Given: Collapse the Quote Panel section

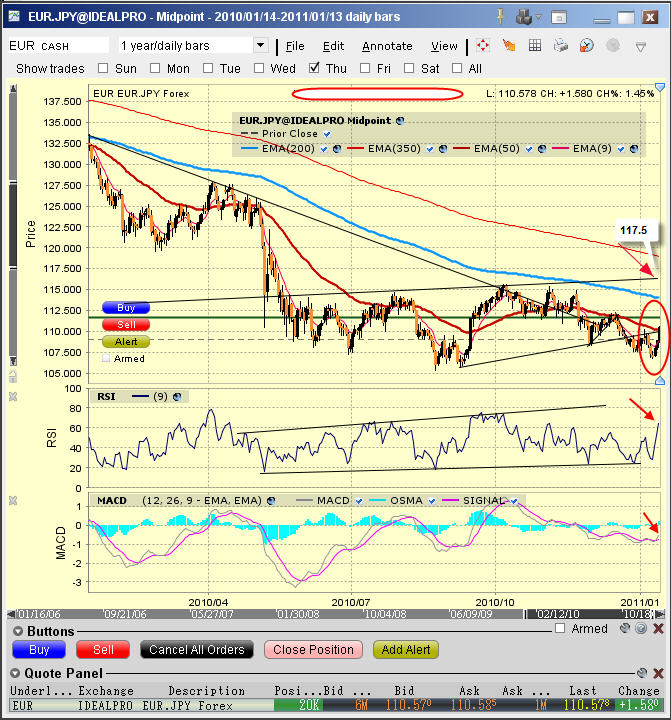Looking at the screenshot, I should pyautogui.click(x=15, y=673).
